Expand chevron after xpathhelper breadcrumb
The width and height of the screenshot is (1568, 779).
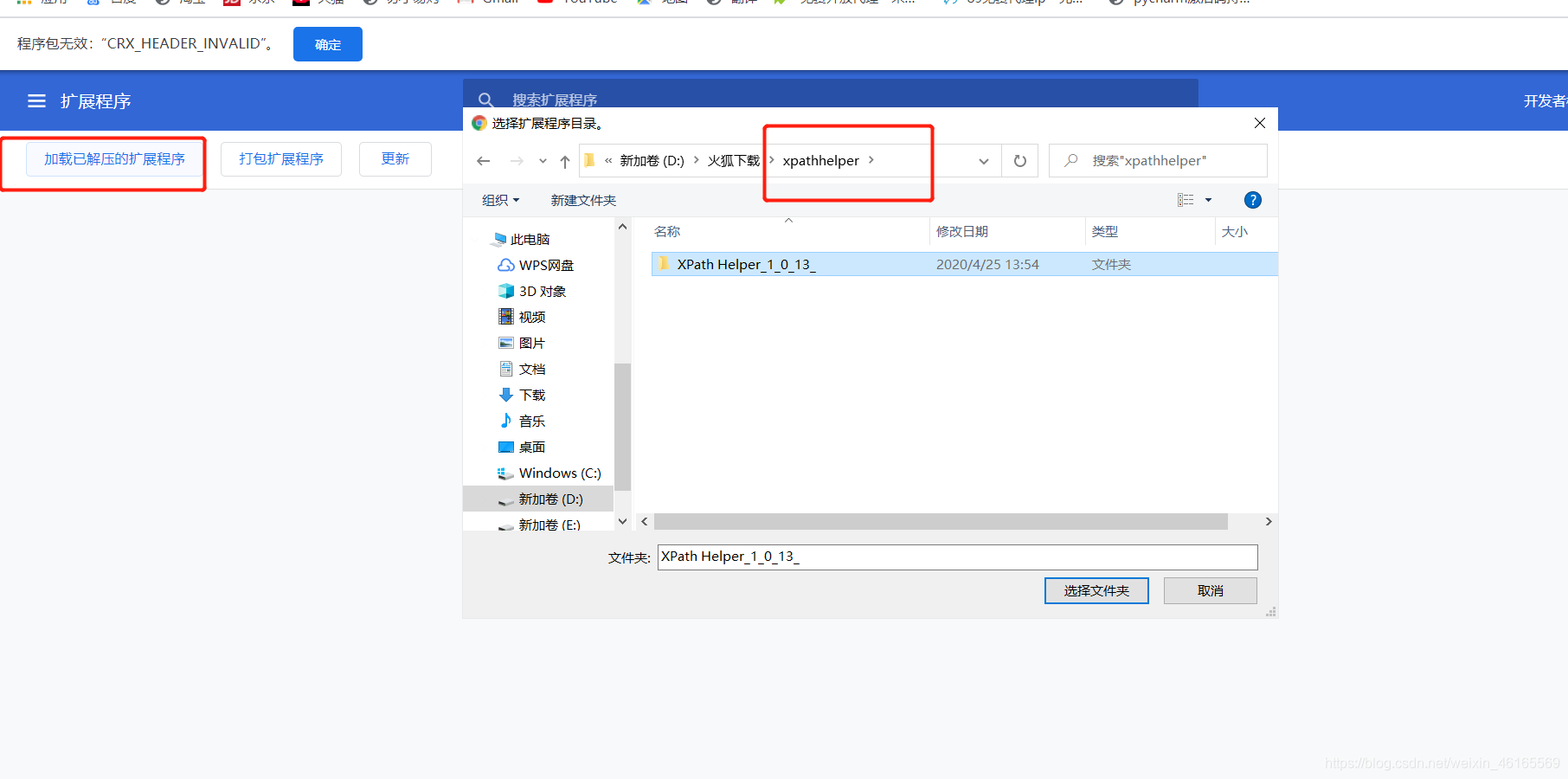click(871, 160)
